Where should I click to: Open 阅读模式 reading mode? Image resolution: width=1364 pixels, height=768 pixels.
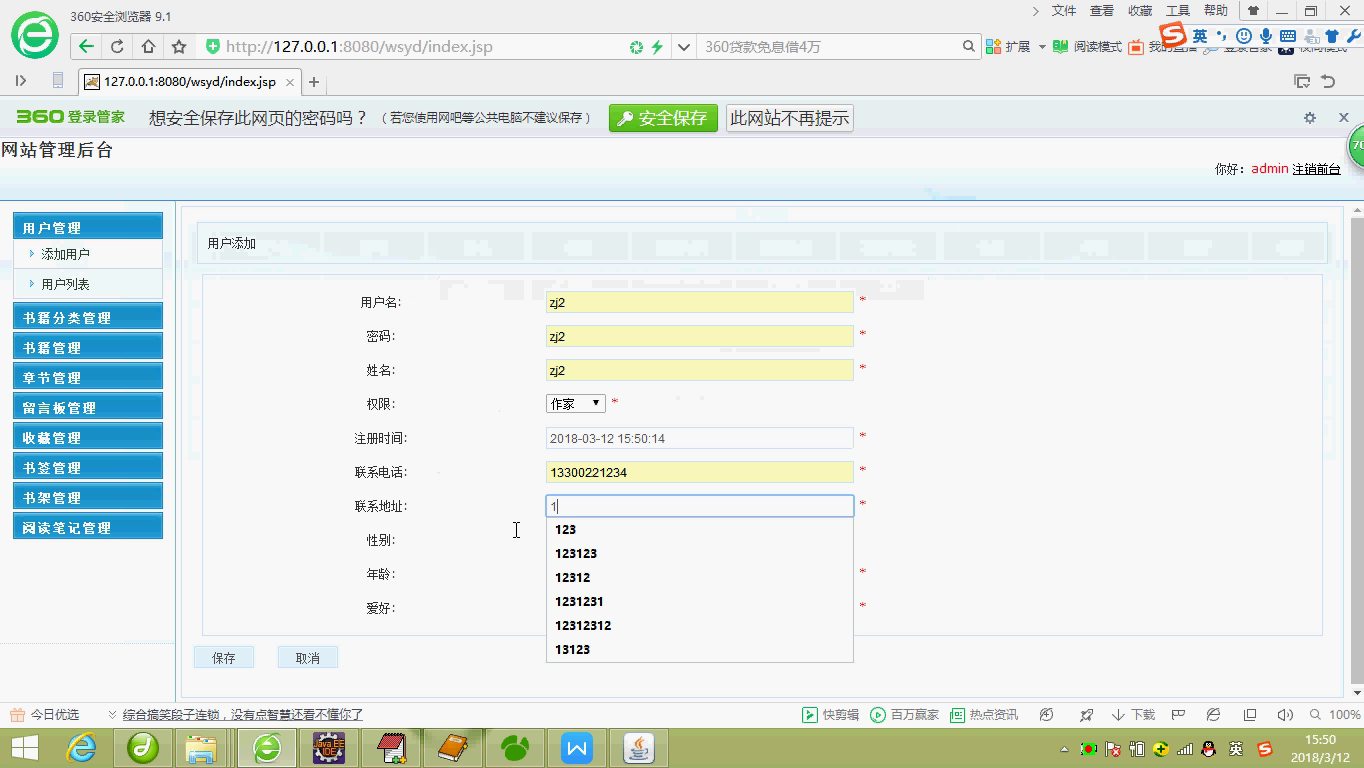(x=1087, y=47)
